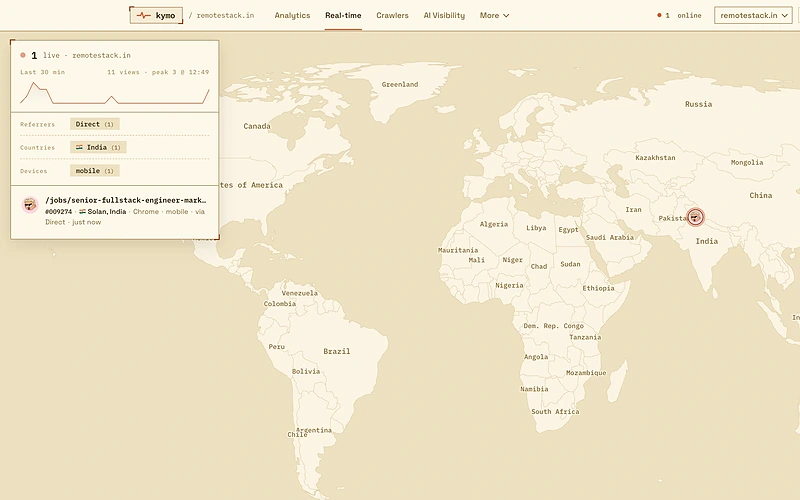Click the Argentina map label

[314, 430]
